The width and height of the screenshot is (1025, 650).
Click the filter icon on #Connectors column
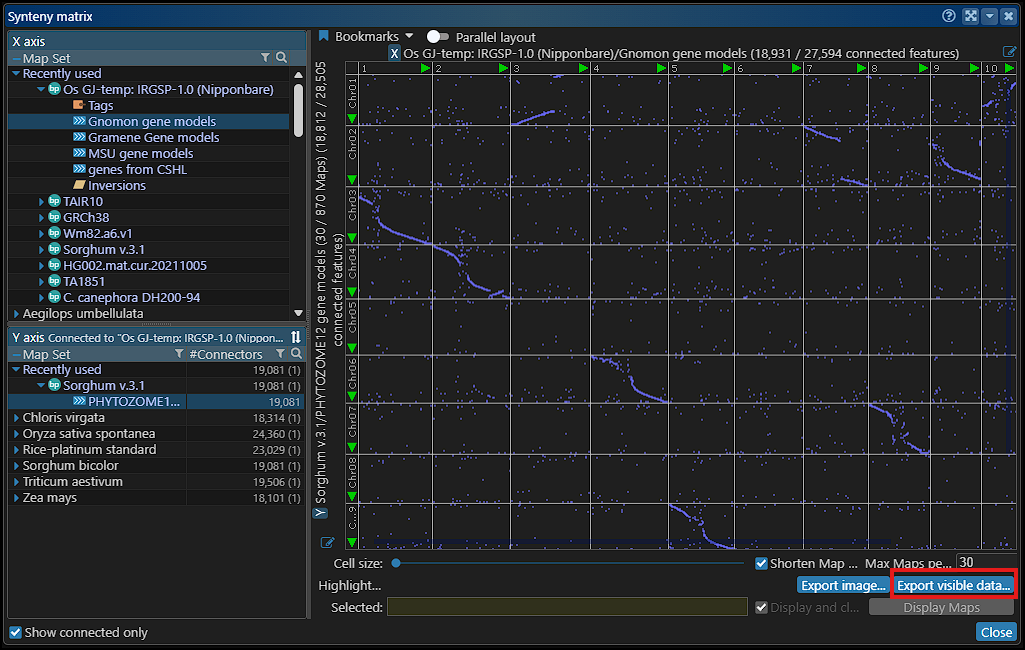[279, 354]
